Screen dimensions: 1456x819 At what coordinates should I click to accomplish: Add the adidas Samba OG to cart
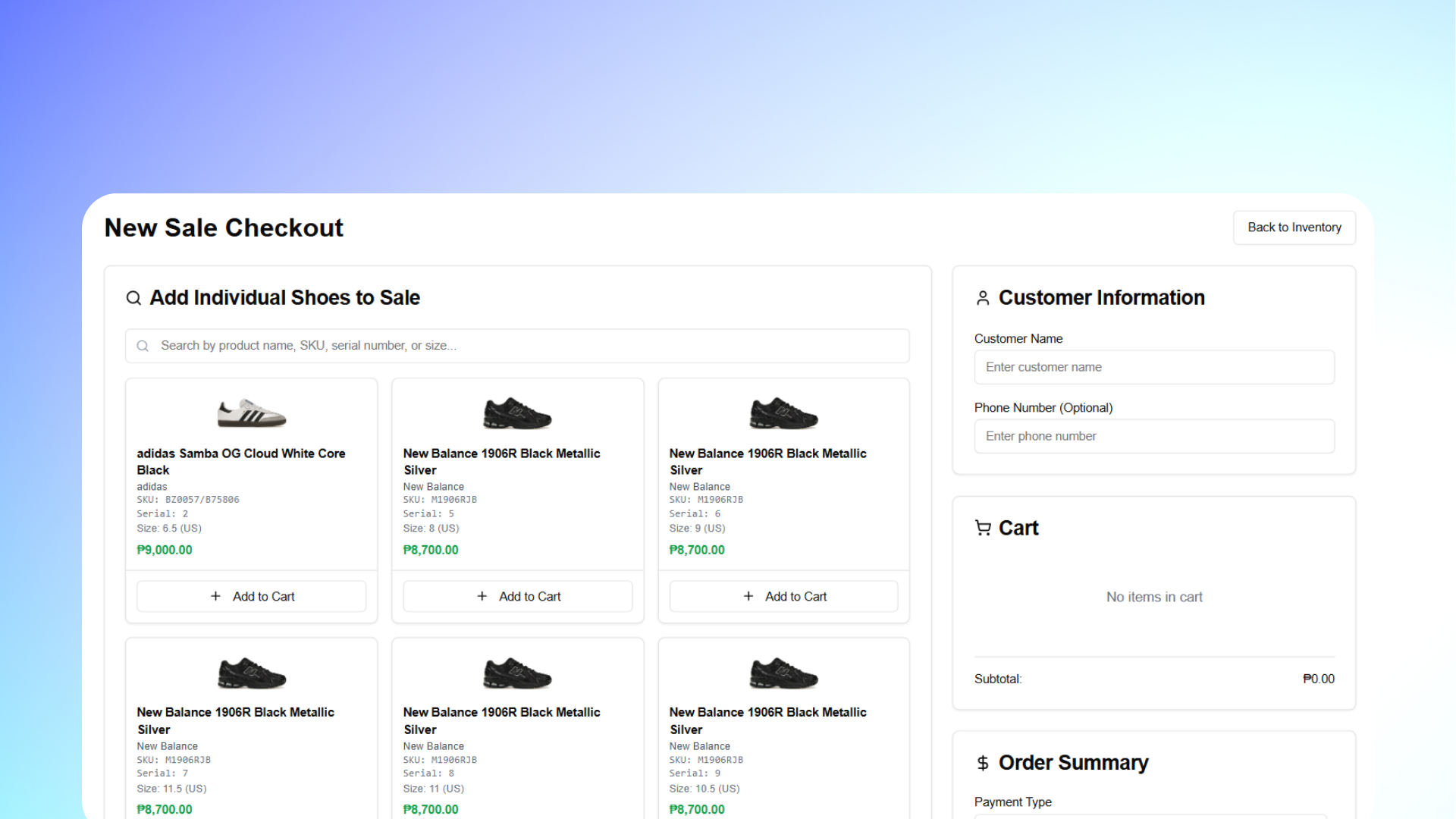[251, 596]
